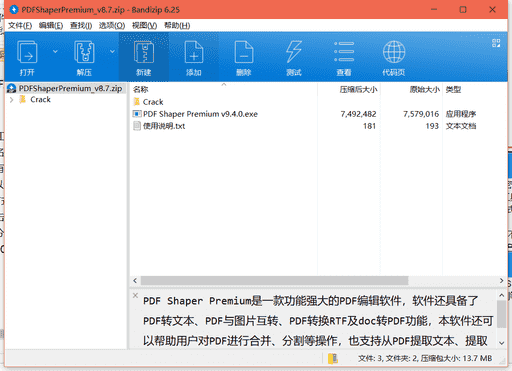Sort by the 压缩后大小 column header
This screenshot has width=512, height=371.
click(x=358, y=89)
